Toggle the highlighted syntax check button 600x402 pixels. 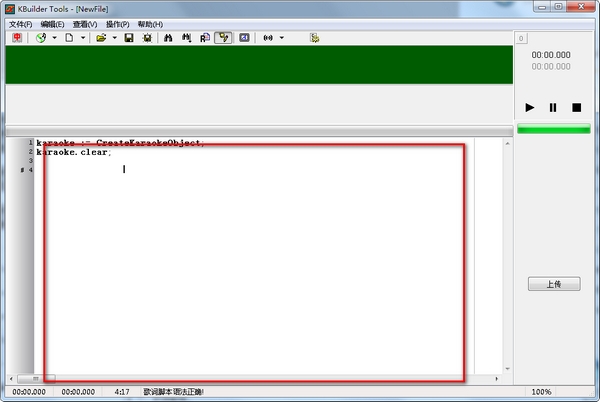tap(223, 38)
